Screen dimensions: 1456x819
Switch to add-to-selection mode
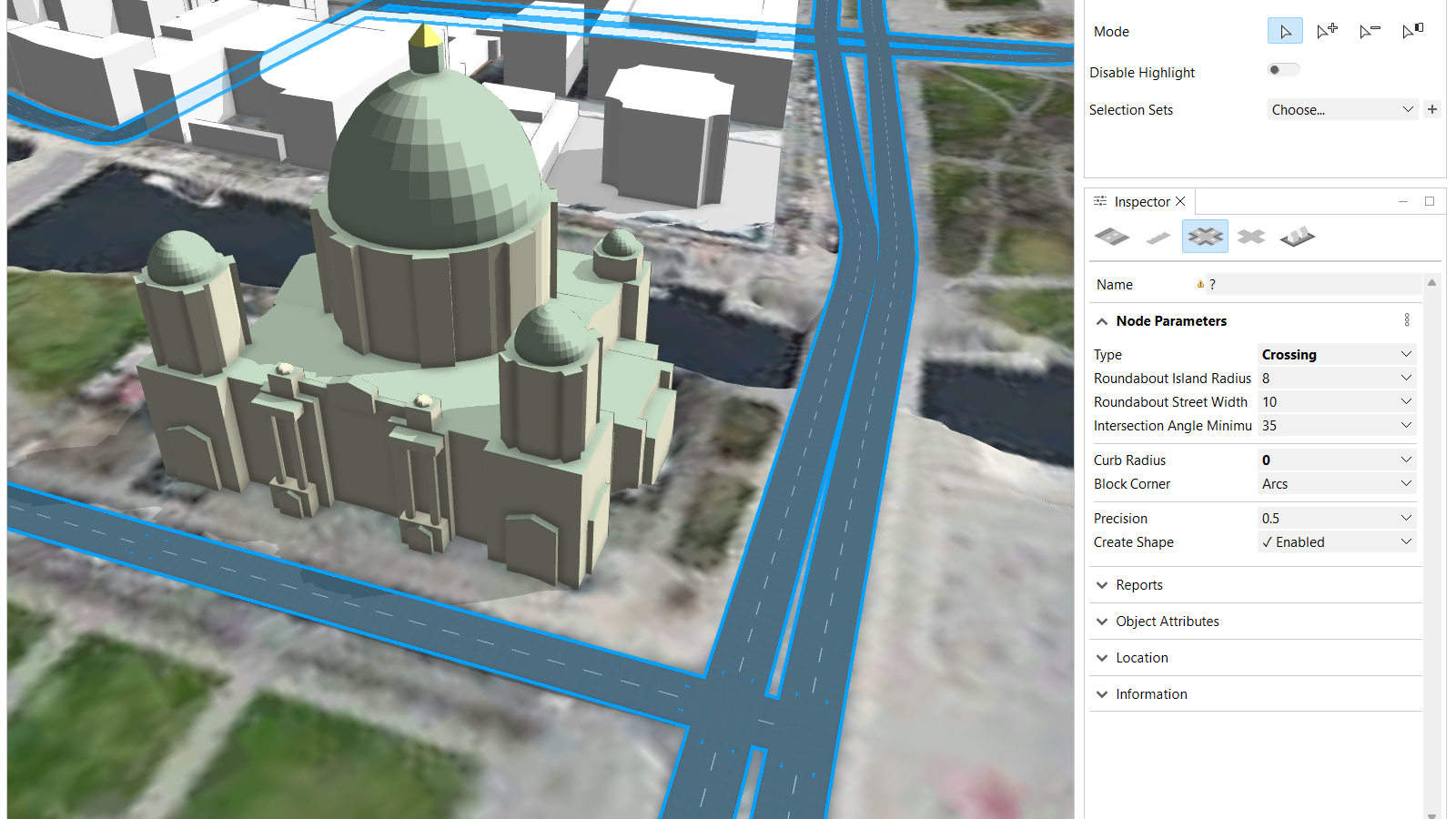coord(1328,32)
